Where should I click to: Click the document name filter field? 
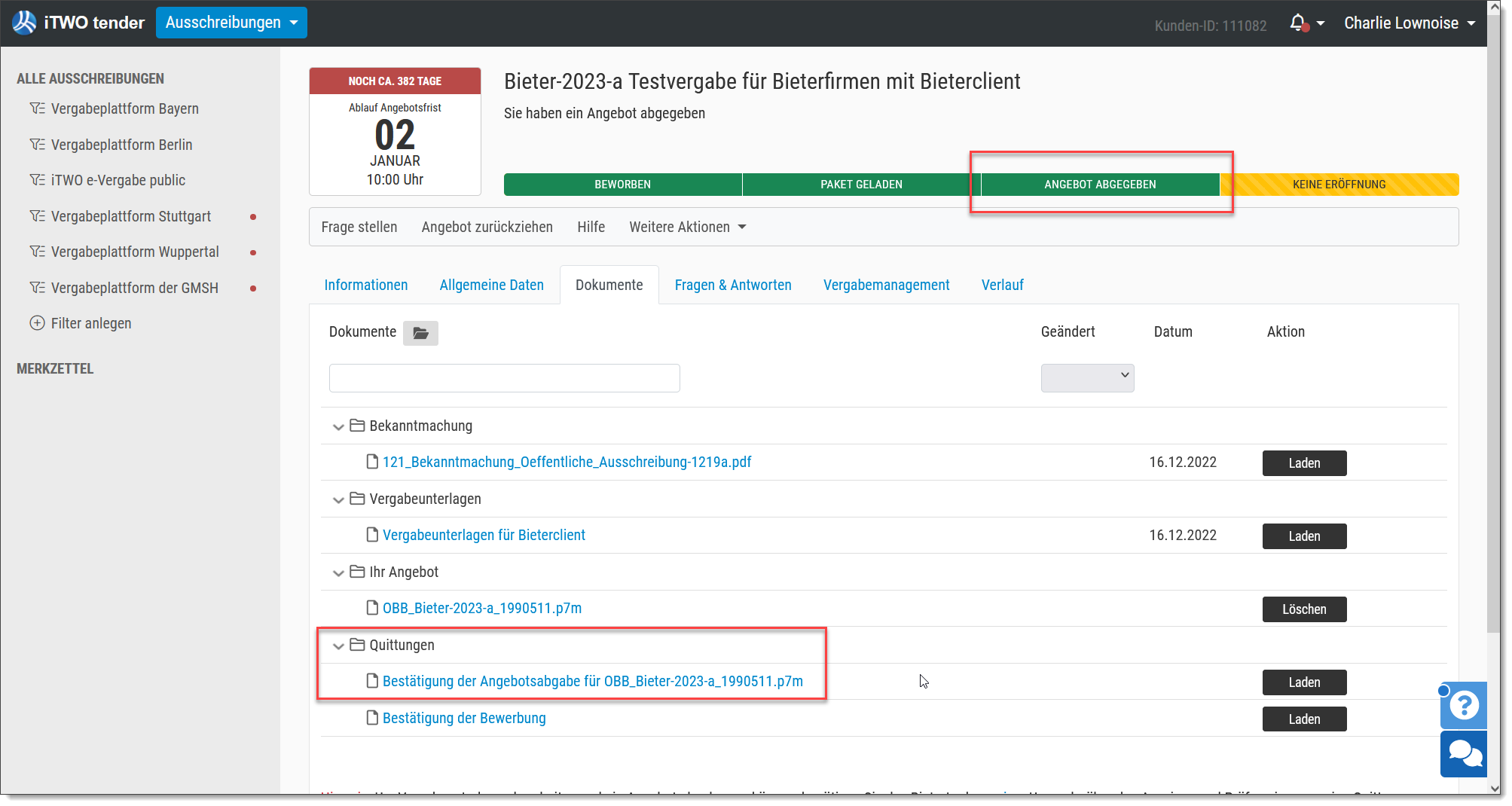click(x=505, y=378)
